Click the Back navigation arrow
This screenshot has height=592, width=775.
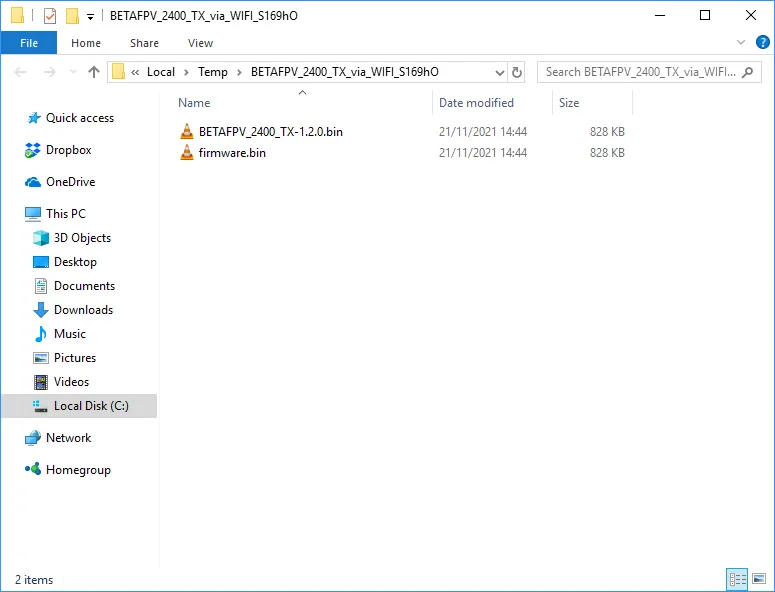(x=20, y=72)
